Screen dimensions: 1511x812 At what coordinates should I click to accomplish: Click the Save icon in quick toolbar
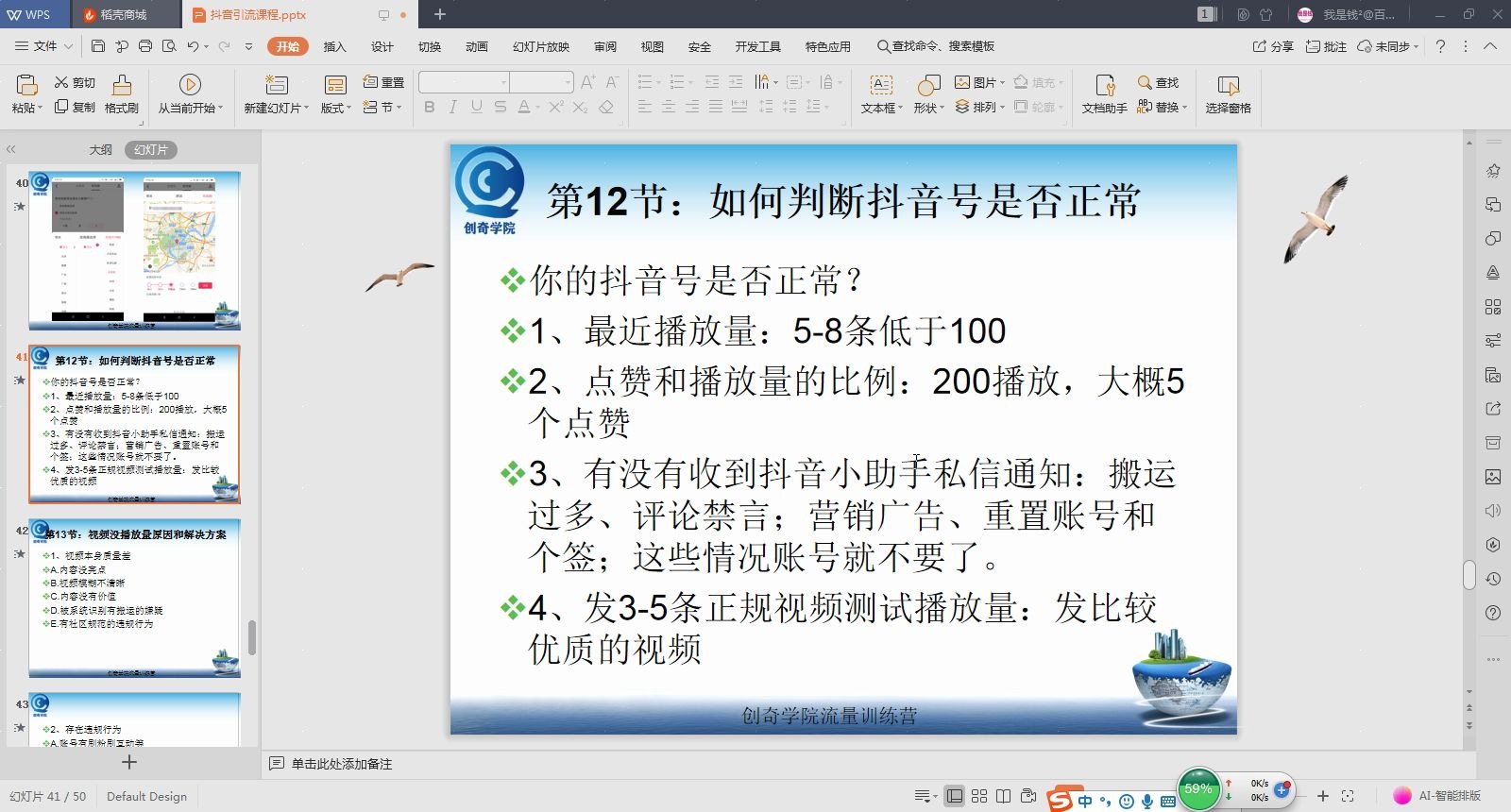(x=98, y=45)
